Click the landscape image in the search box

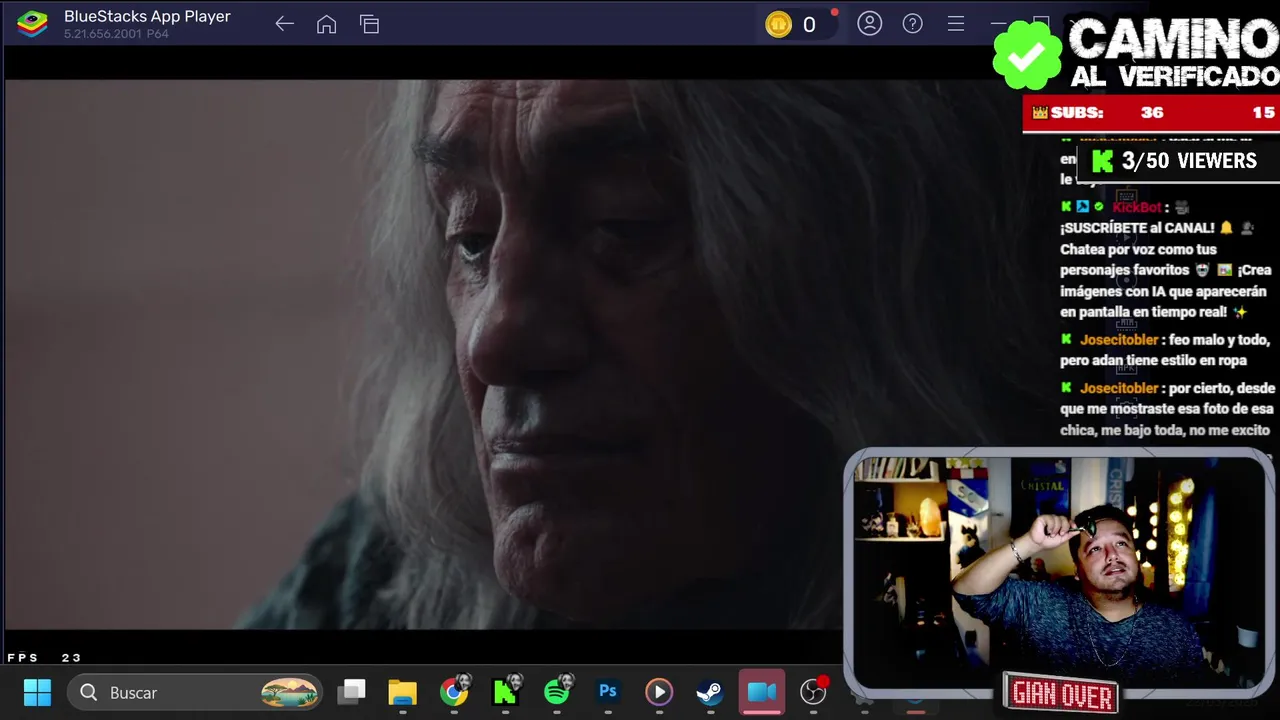[290, 692]
